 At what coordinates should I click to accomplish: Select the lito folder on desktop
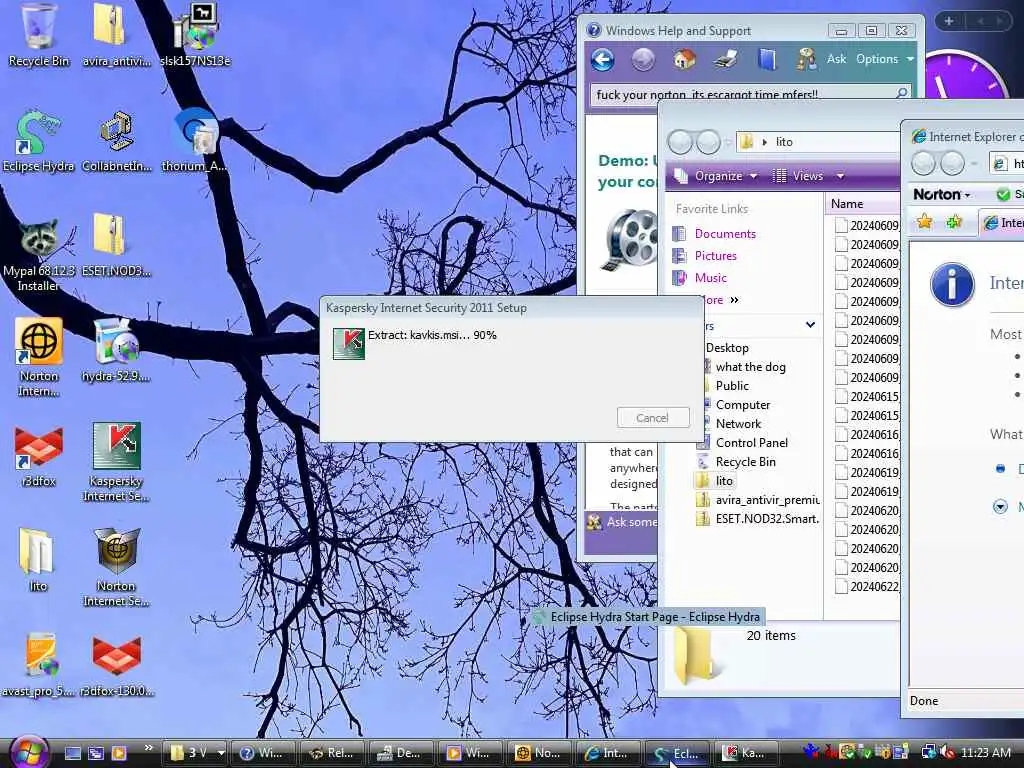(x=38, y=560)
